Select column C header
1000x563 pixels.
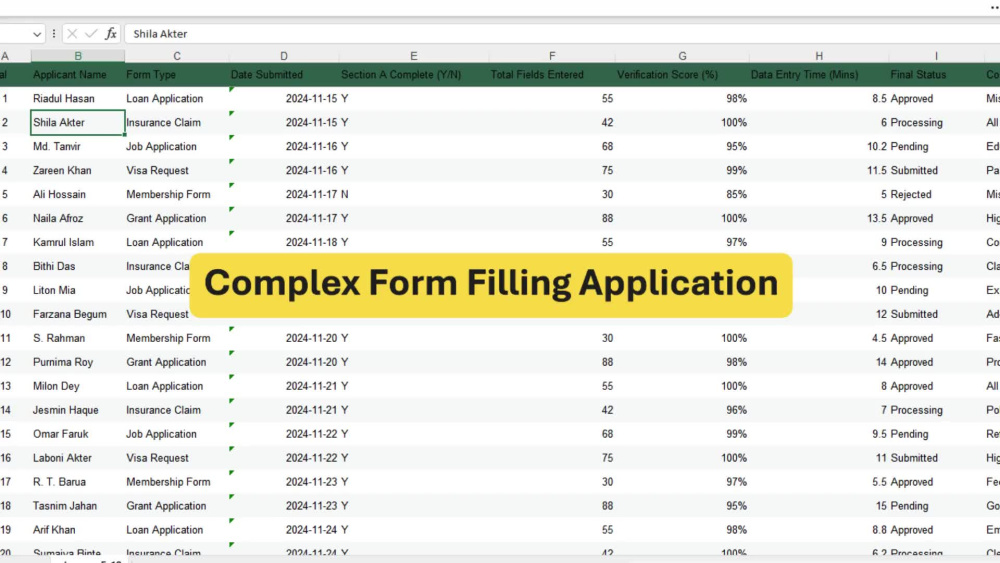[x=177, y=56]
